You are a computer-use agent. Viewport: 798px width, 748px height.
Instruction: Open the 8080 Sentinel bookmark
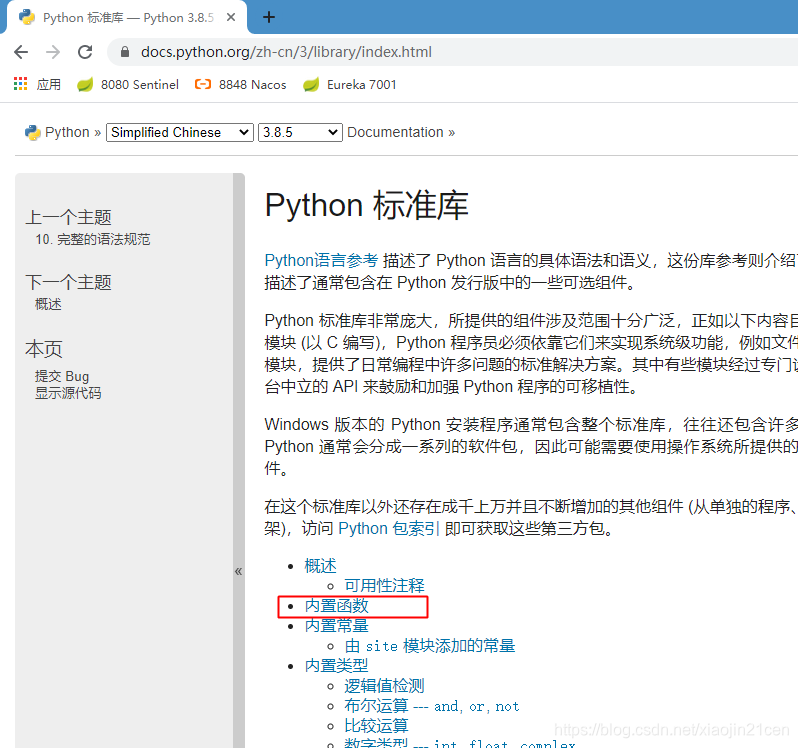128,84
